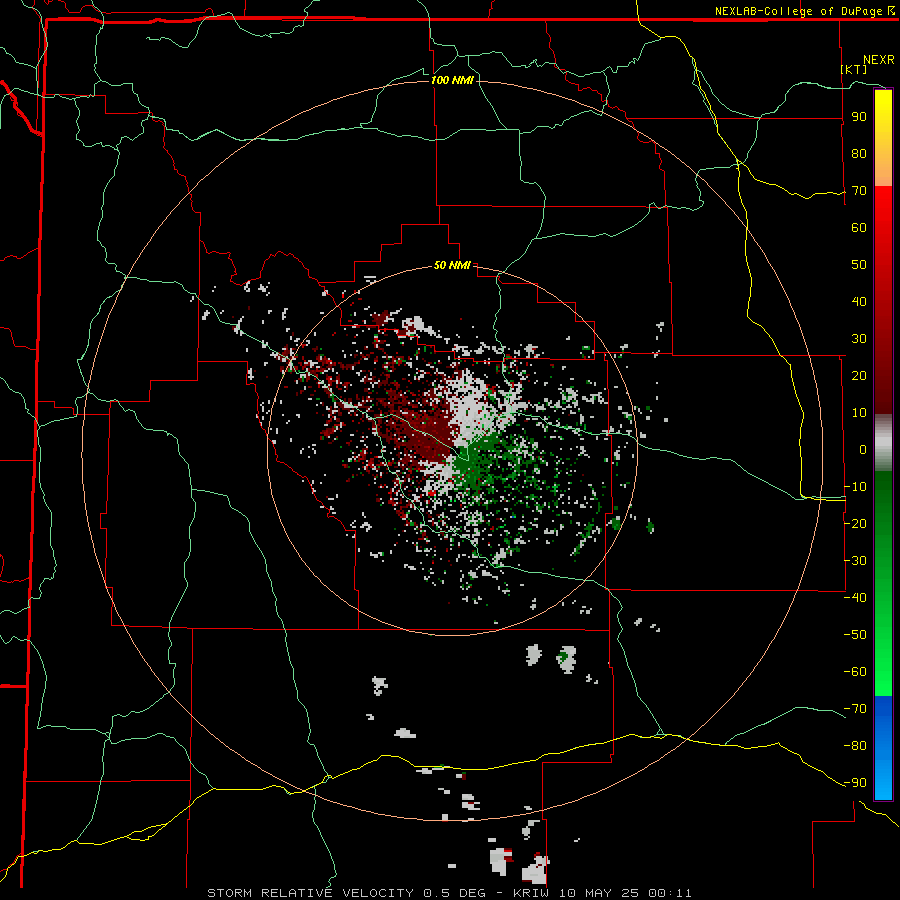Click the positive 50 scale value
The image size is (900, 900).
(x=859, y=265)
